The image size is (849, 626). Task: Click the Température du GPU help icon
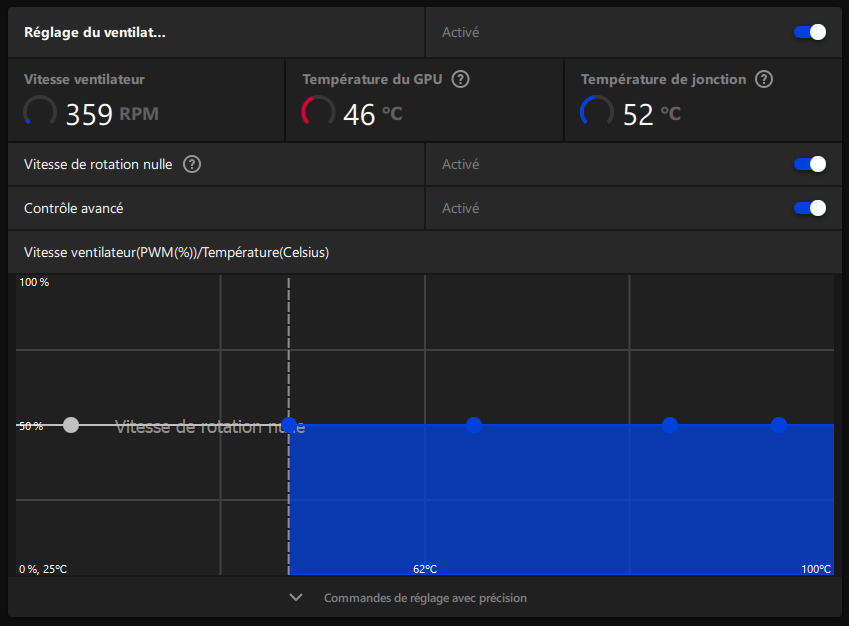click(x=460, y=79)
